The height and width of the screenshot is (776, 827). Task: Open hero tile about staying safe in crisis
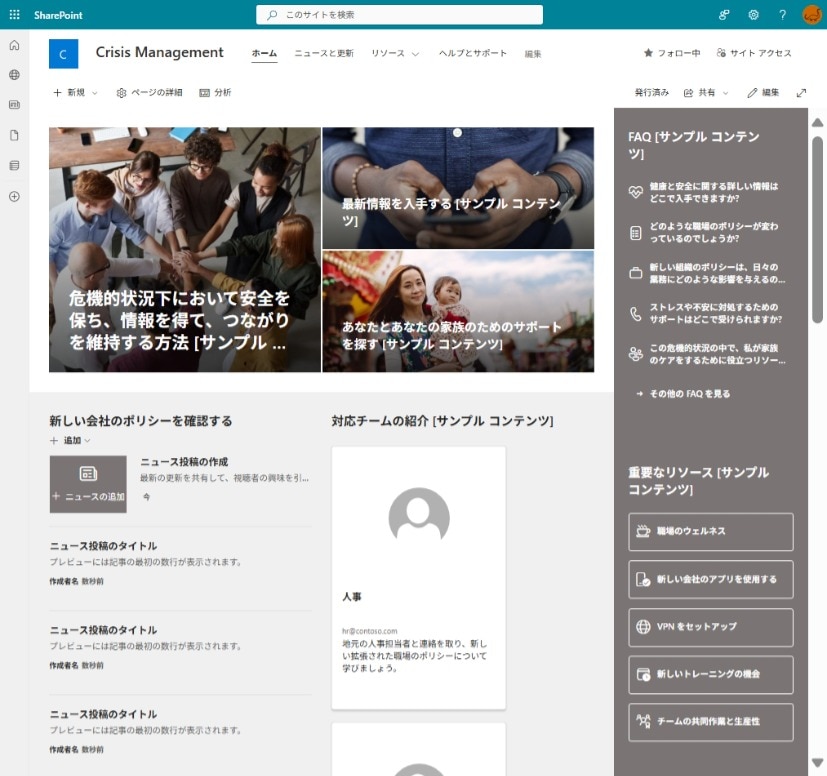pos(185,250)
